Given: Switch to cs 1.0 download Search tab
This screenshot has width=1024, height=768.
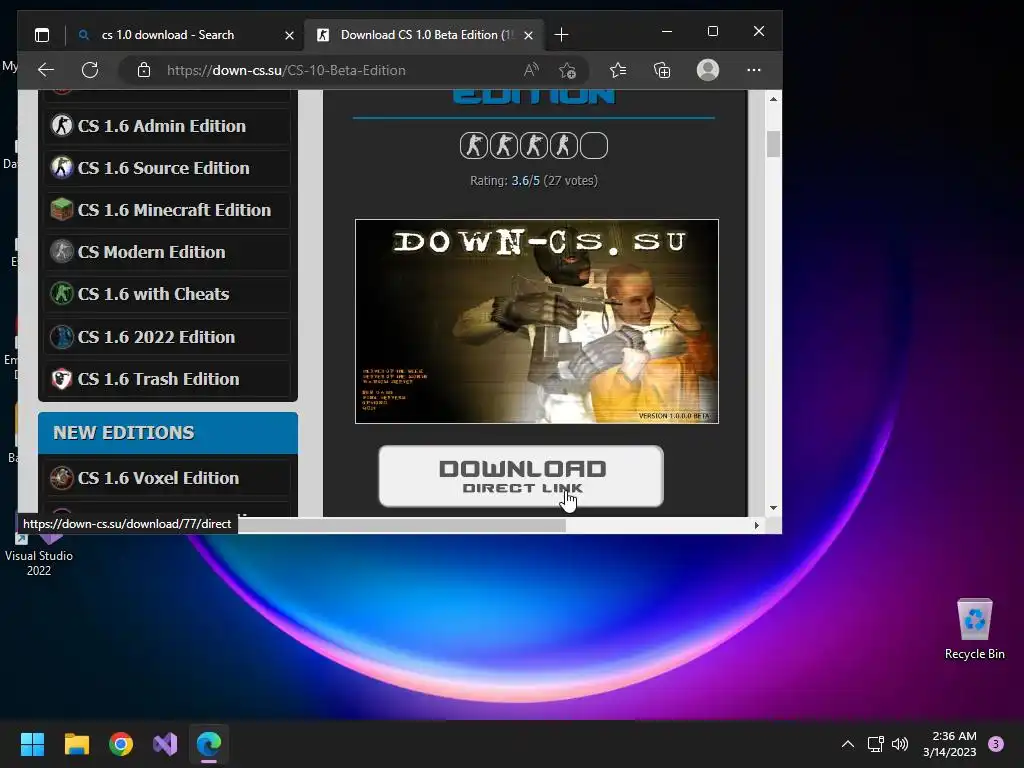Looking at the screenshot, I should point(185,35).
